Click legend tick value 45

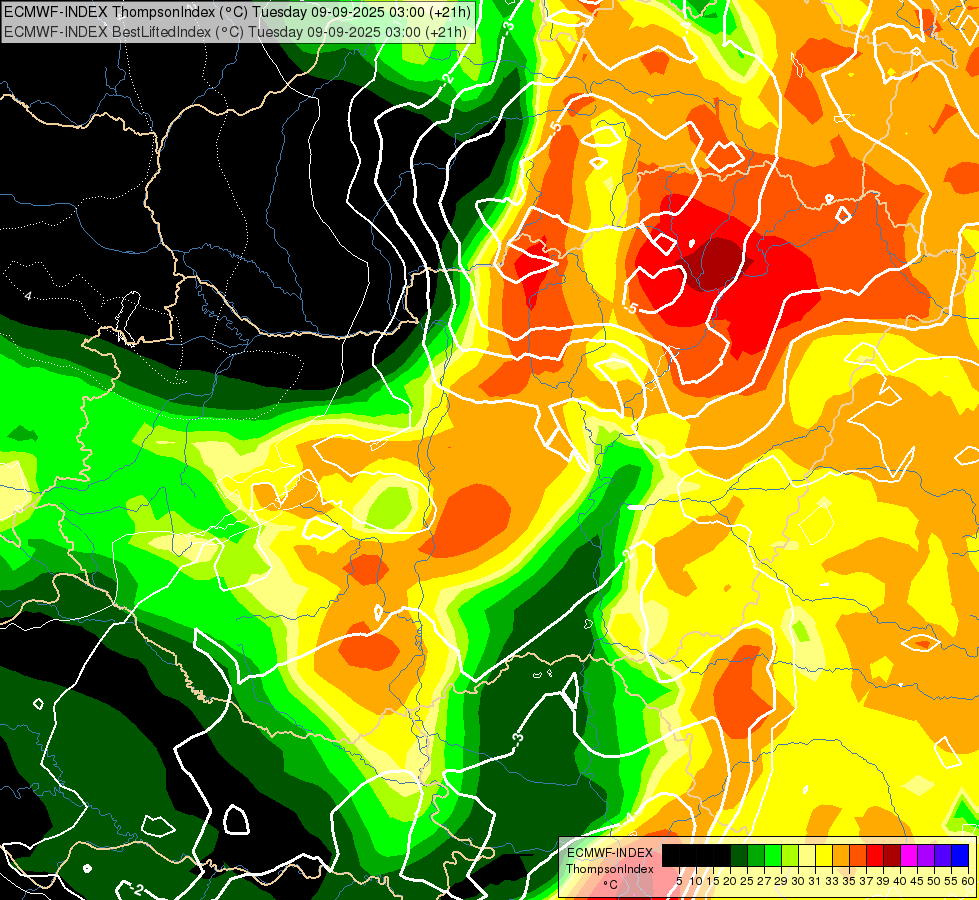[918, 881]
